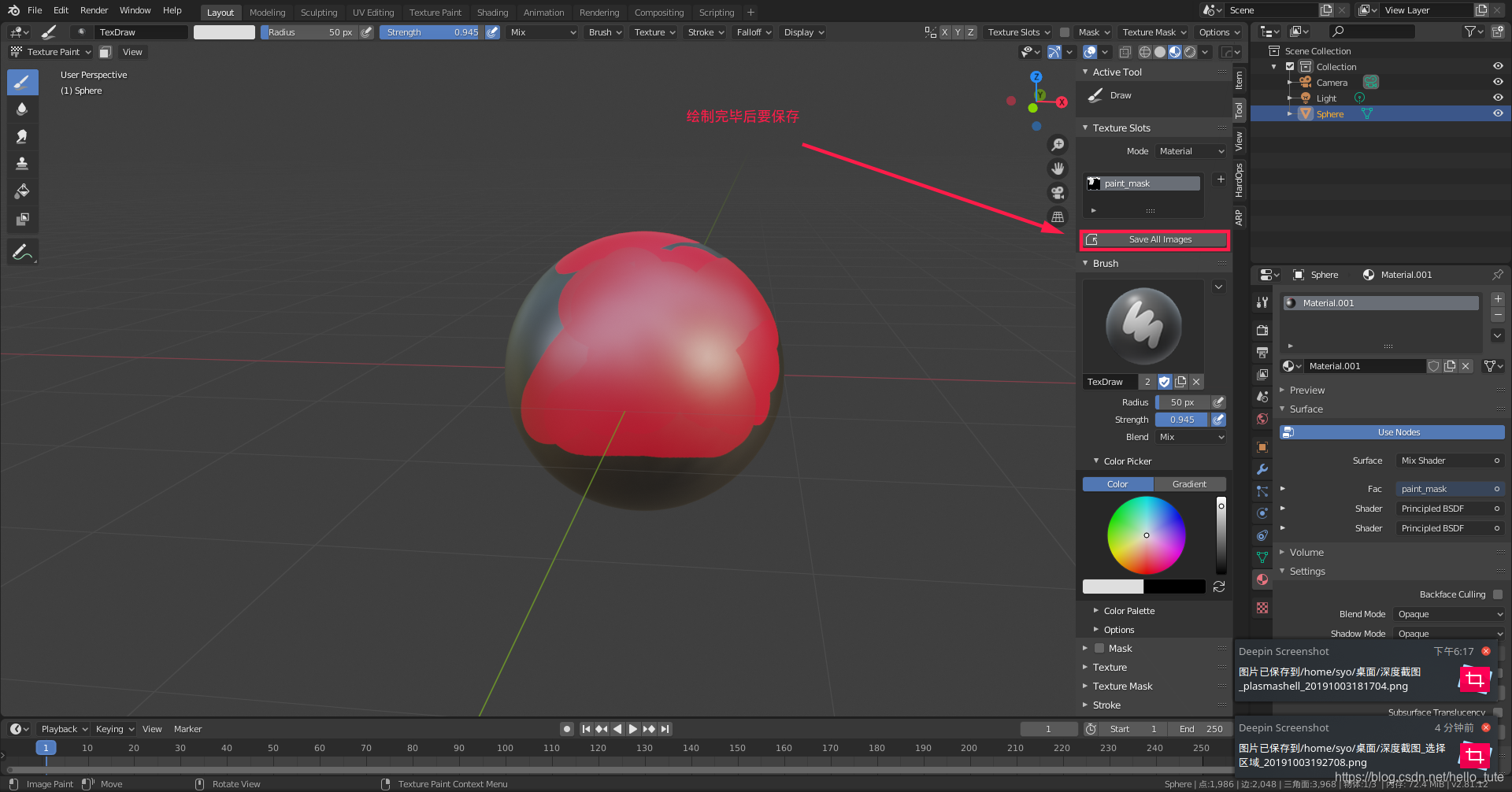Open the Texture Paint mode dropdown
Screen dimensions: 1512x792
pos(50,52)
